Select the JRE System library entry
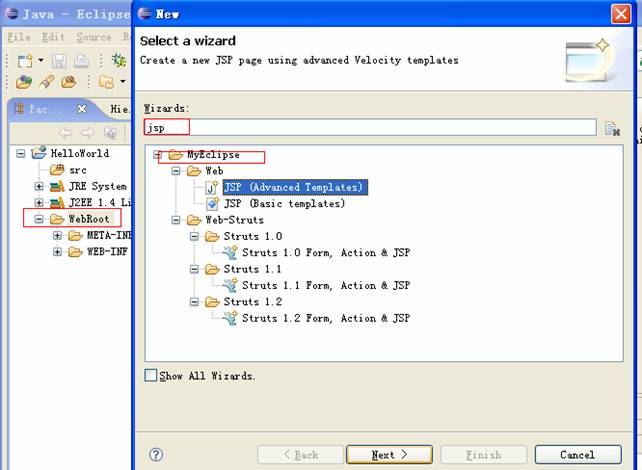Viewport: 642px width, 470px height. click(98, 187)
